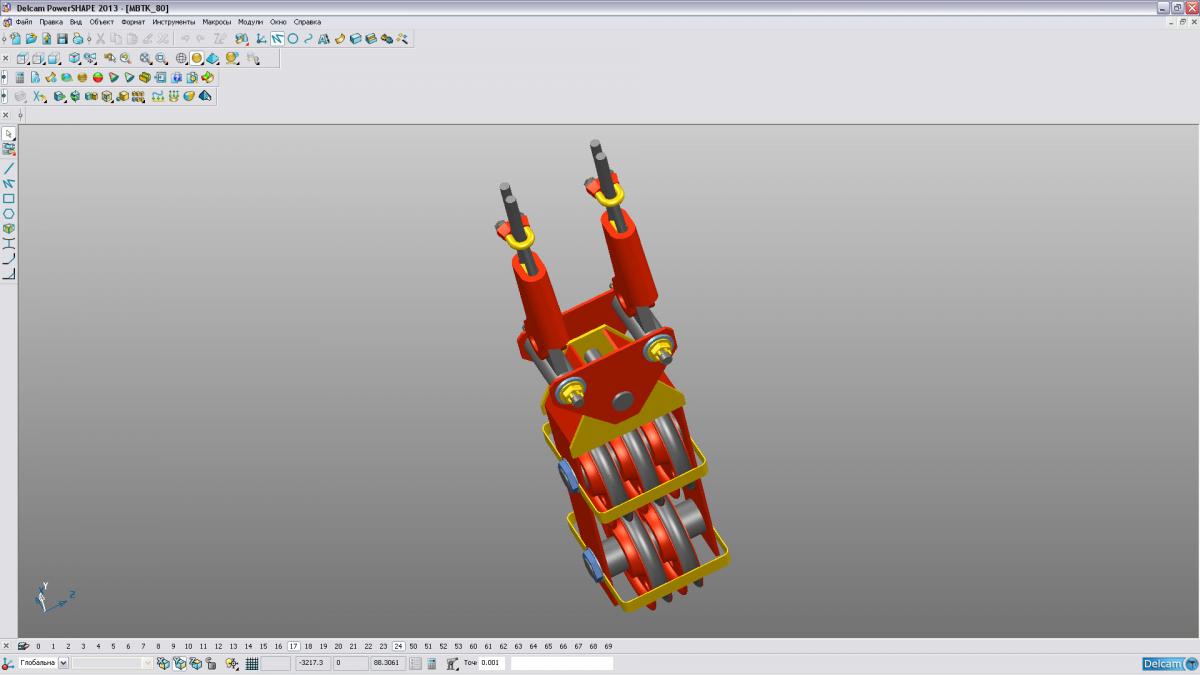The image size is (1200, 675).
Task: Toggle level 0 visibility
Action: (38, 646)
